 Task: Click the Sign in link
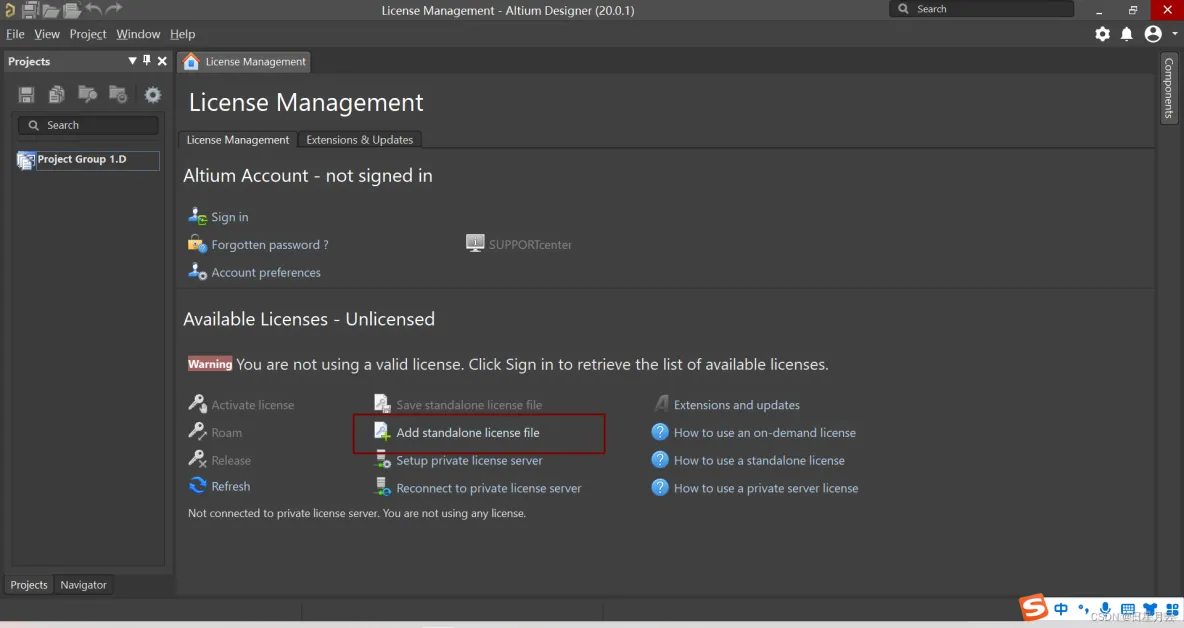[x=230, y=217]
